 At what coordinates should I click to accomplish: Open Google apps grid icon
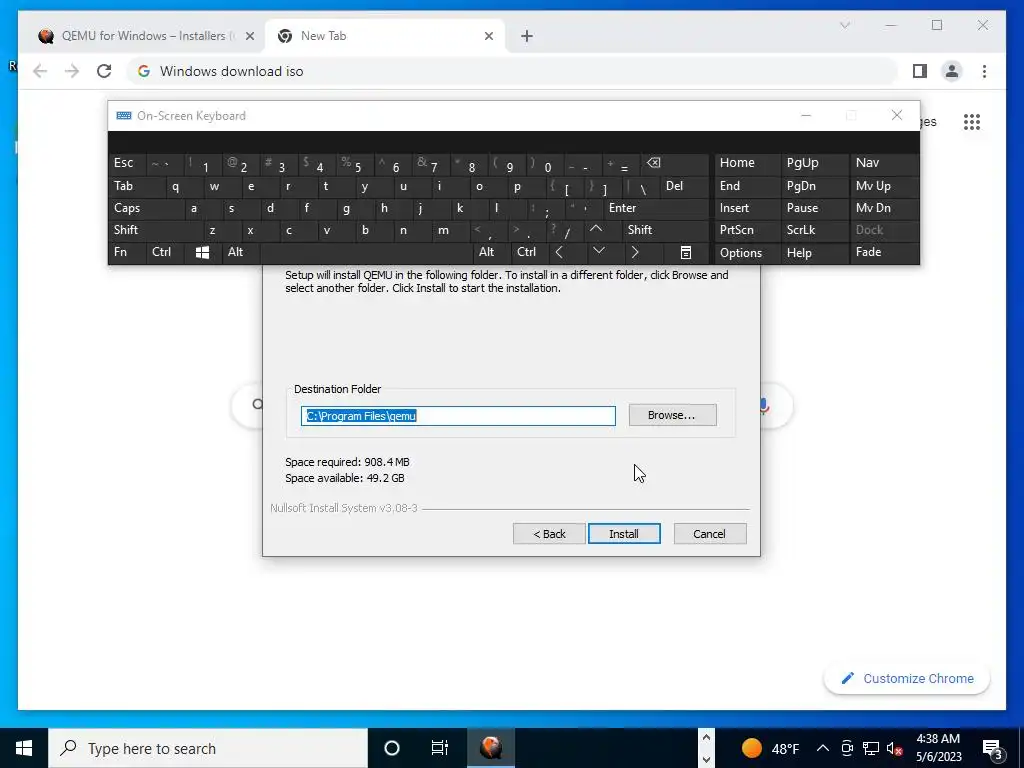click(972, 121)
